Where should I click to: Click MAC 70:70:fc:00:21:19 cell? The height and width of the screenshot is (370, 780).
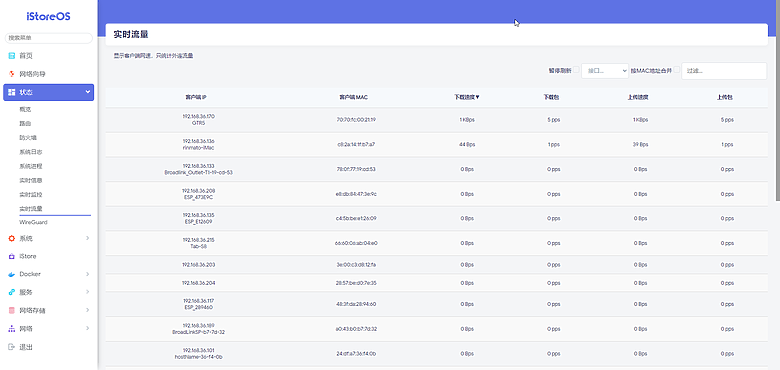356,119
